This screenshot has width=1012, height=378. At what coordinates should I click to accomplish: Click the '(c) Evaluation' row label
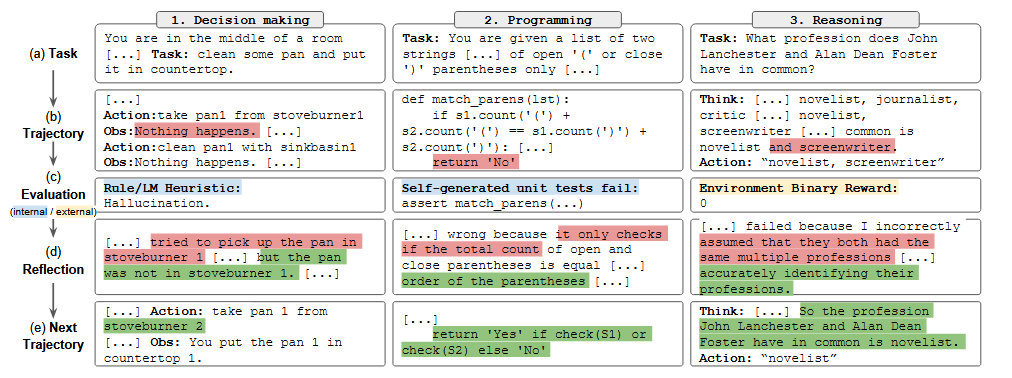point(54,187)
